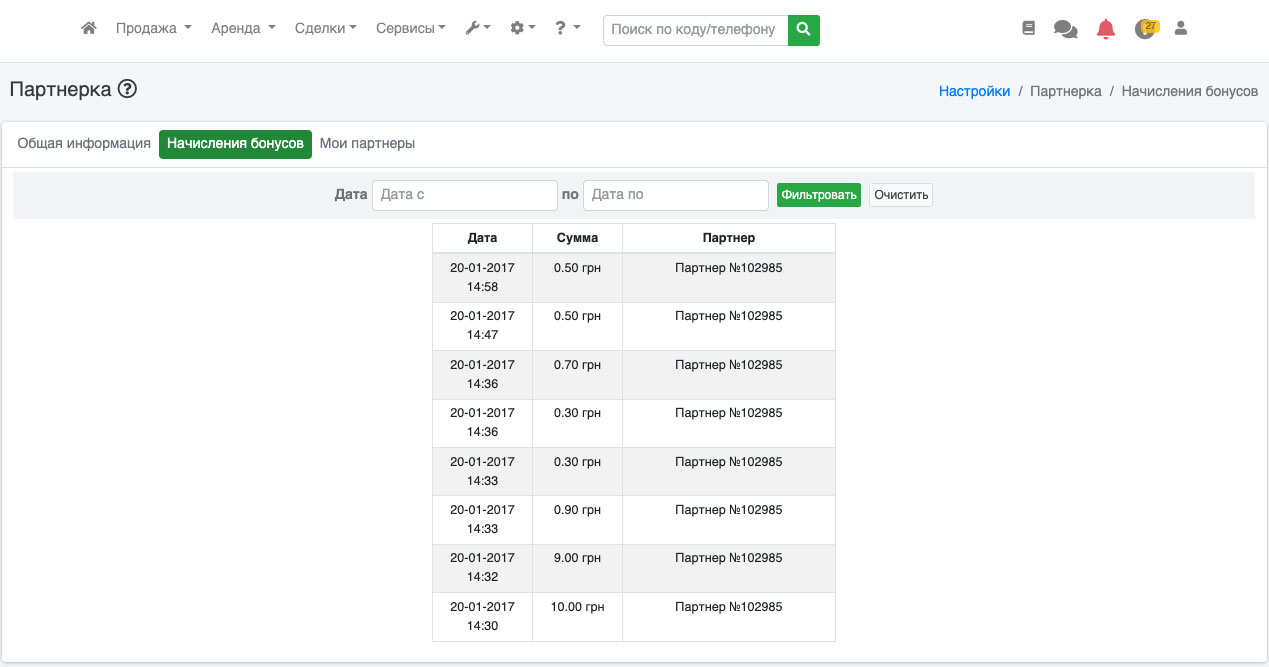This screenshot has height=667, width=1269.
Task: Open the Сервисы dropdown menu
Action: [411, 29]
